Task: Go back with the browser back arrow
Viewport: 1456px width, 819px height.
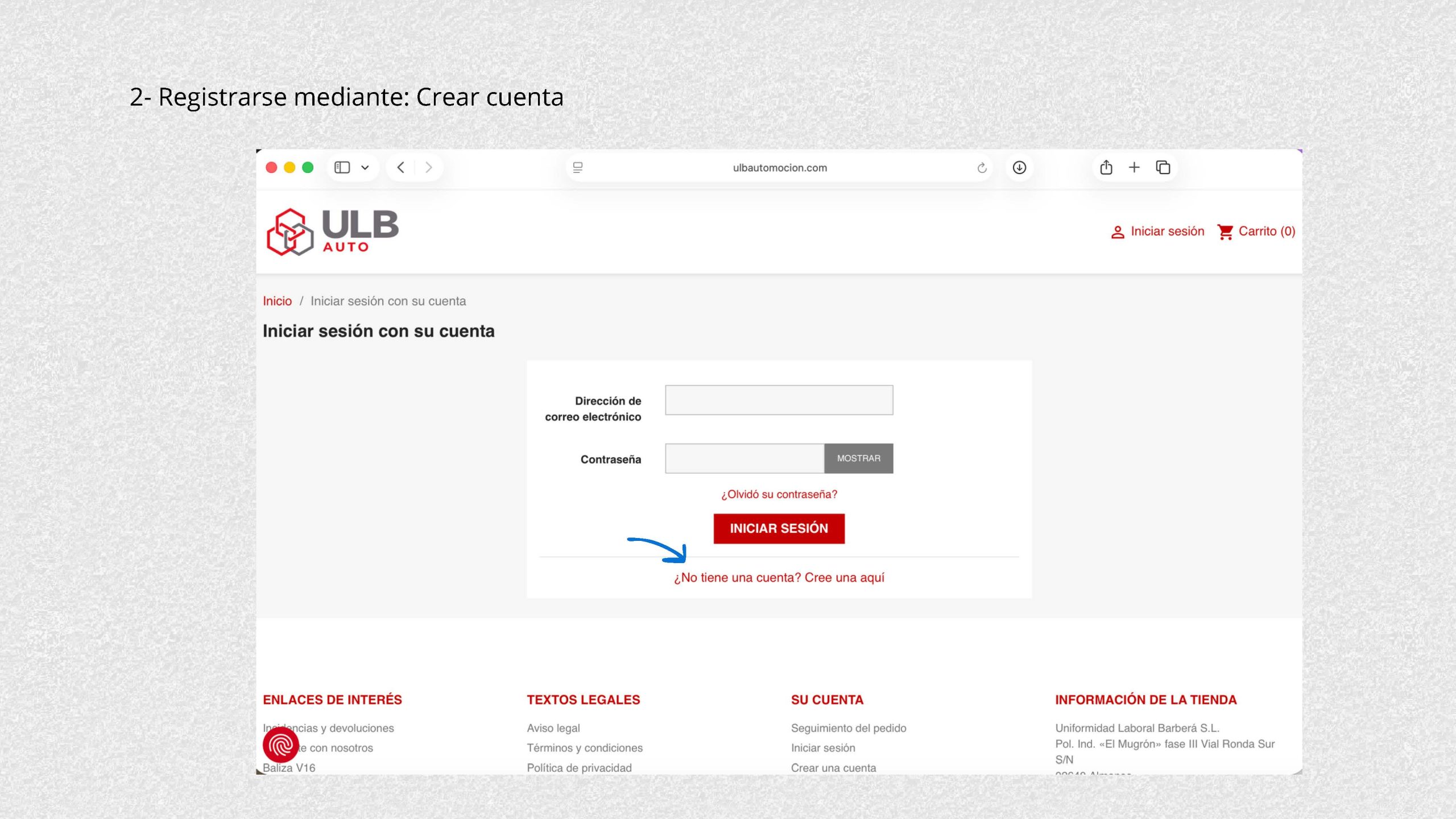Action: pos(401,167)
